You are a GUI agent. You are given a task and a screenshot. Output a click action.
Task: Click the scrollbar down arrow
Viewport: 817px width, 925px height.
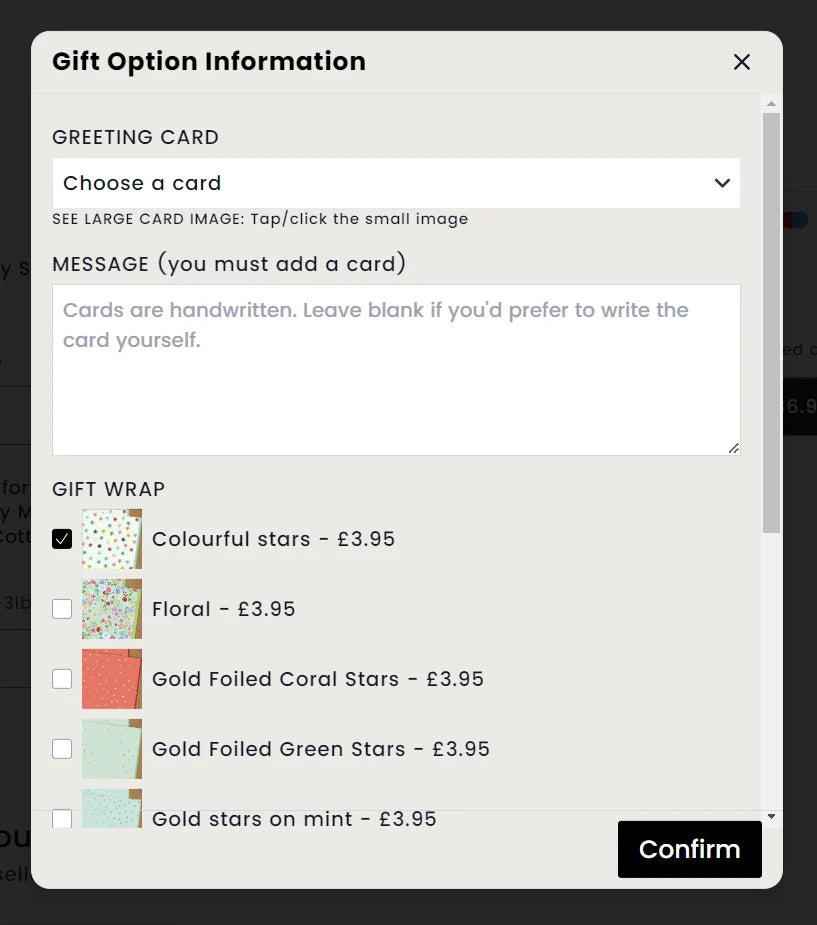coord(771,816)
